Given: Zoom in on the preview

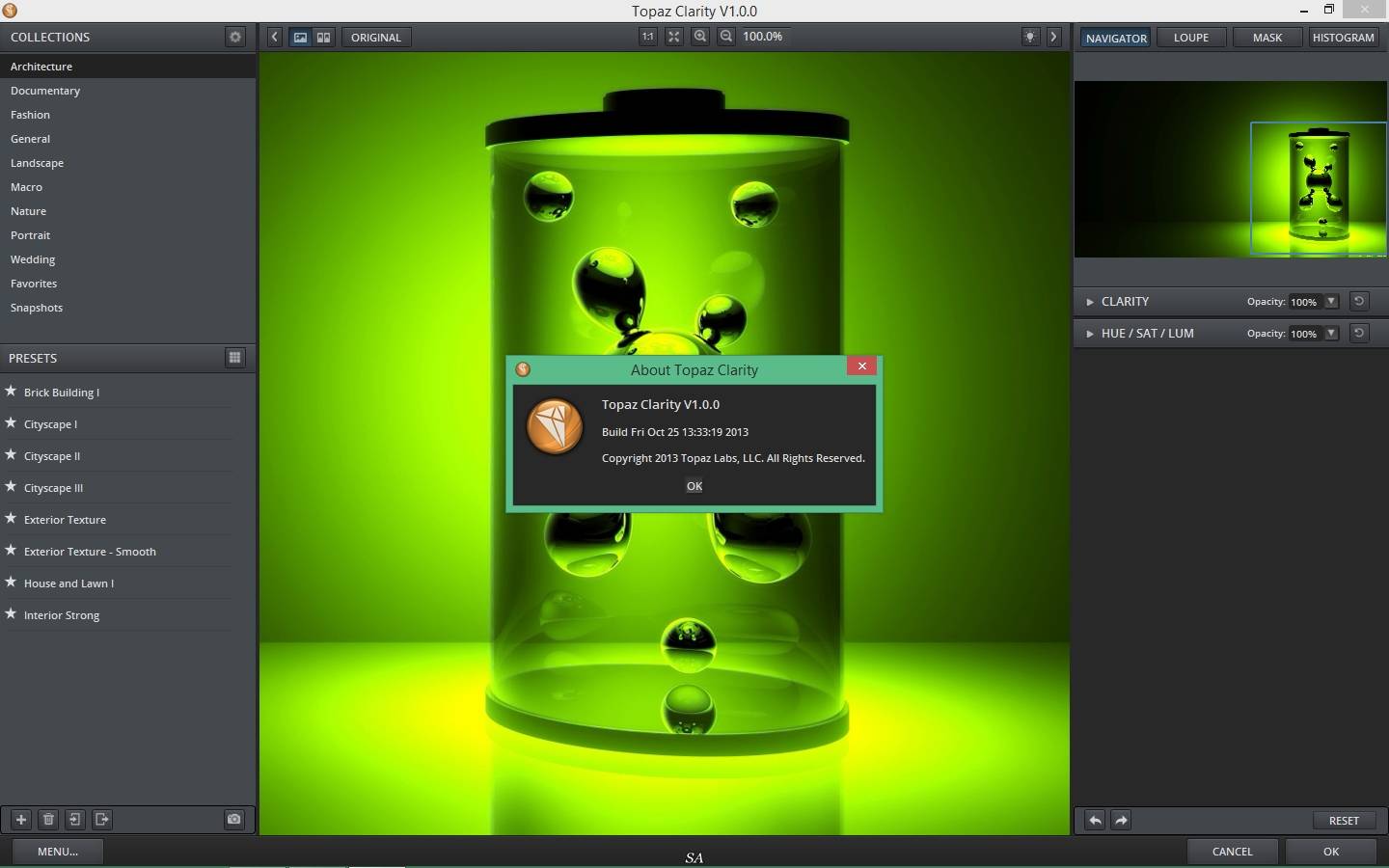Looking at the screenshot, I should (x=700, y=37).
